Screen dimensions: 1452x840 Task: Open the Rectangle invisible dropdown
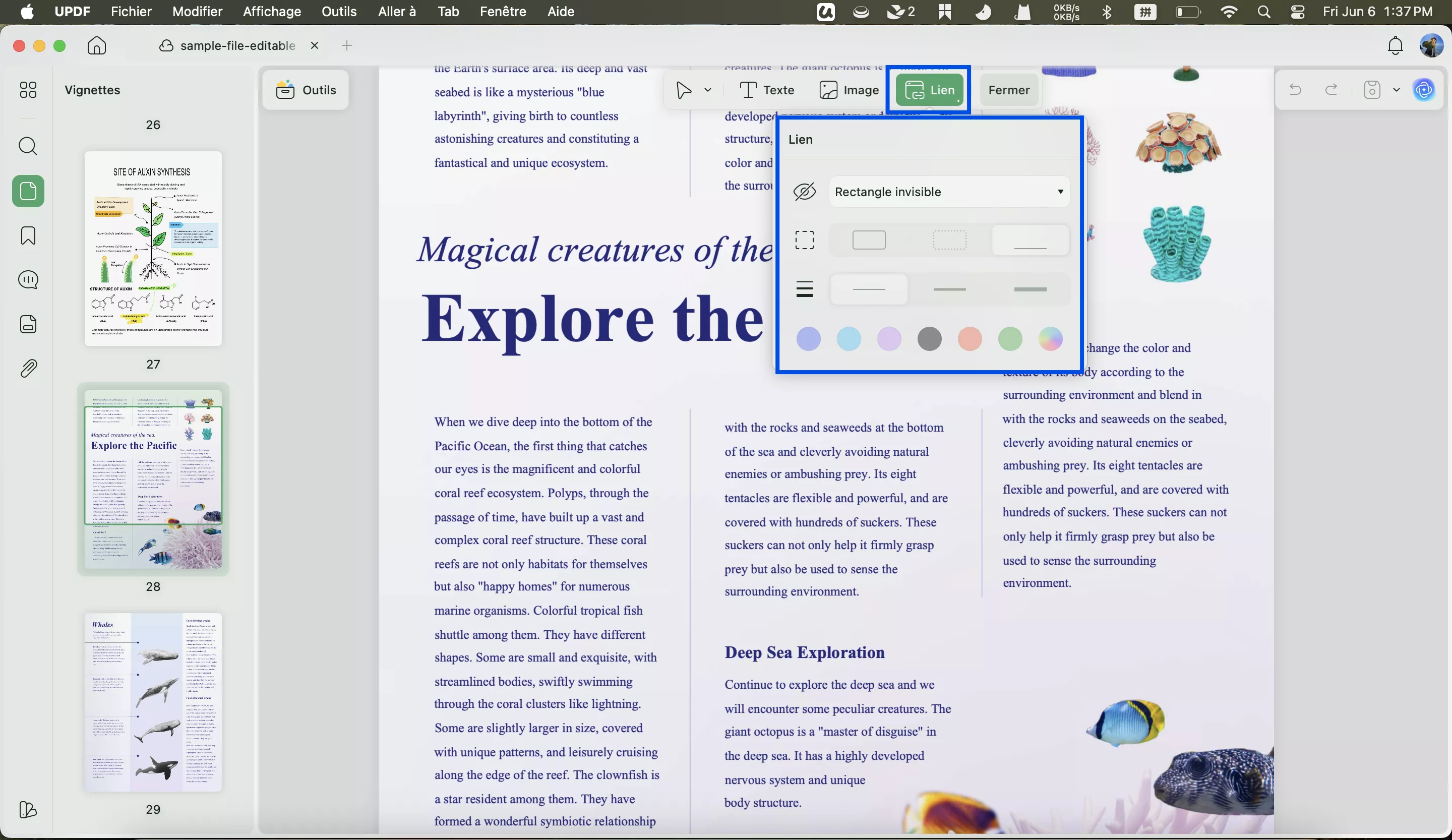[949, 192]
